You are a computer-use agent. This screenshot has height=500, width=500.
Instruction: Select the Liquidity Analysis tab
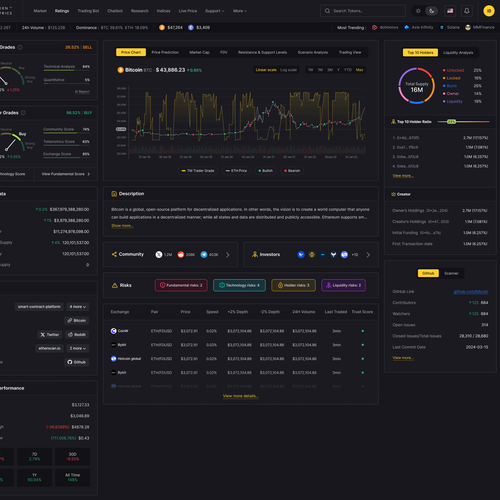pyautogui.click(x=458, y=53)
